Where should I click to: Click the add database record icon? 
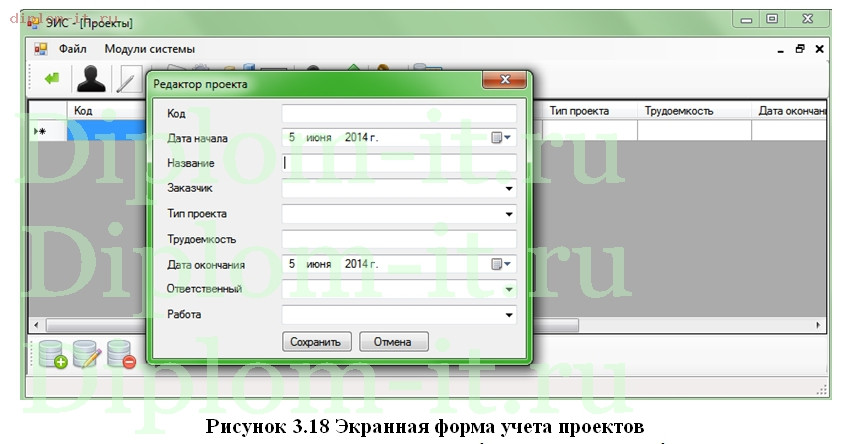point(53,354)
